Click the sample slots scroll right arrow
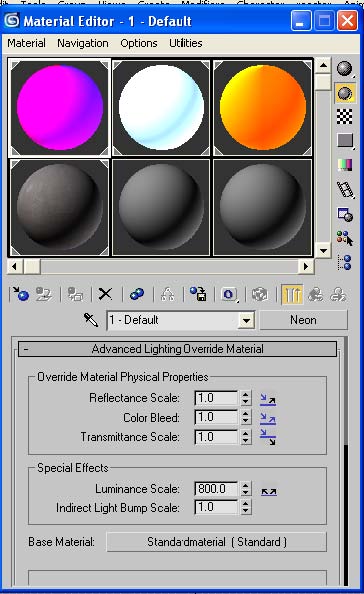The image size is (364, 594). pyautogui.click(x=306, y=266)
